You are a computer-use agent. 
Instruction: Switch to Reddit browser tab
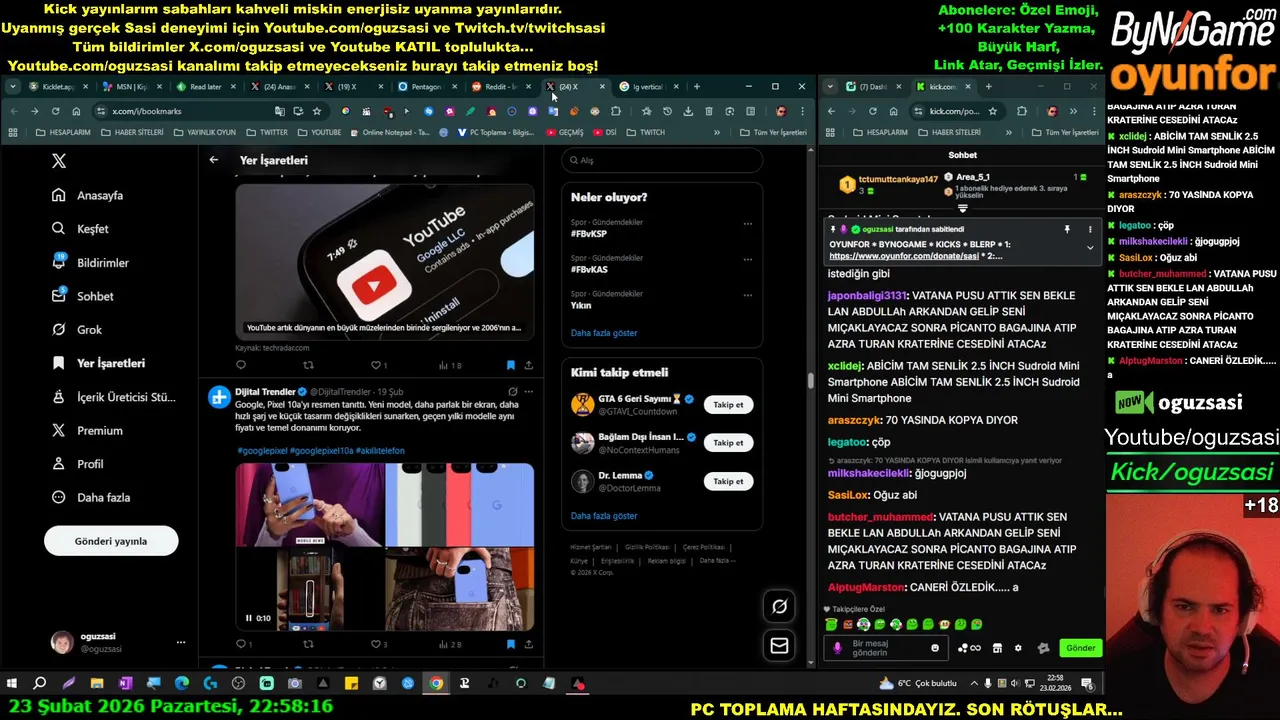coord(500,87)
